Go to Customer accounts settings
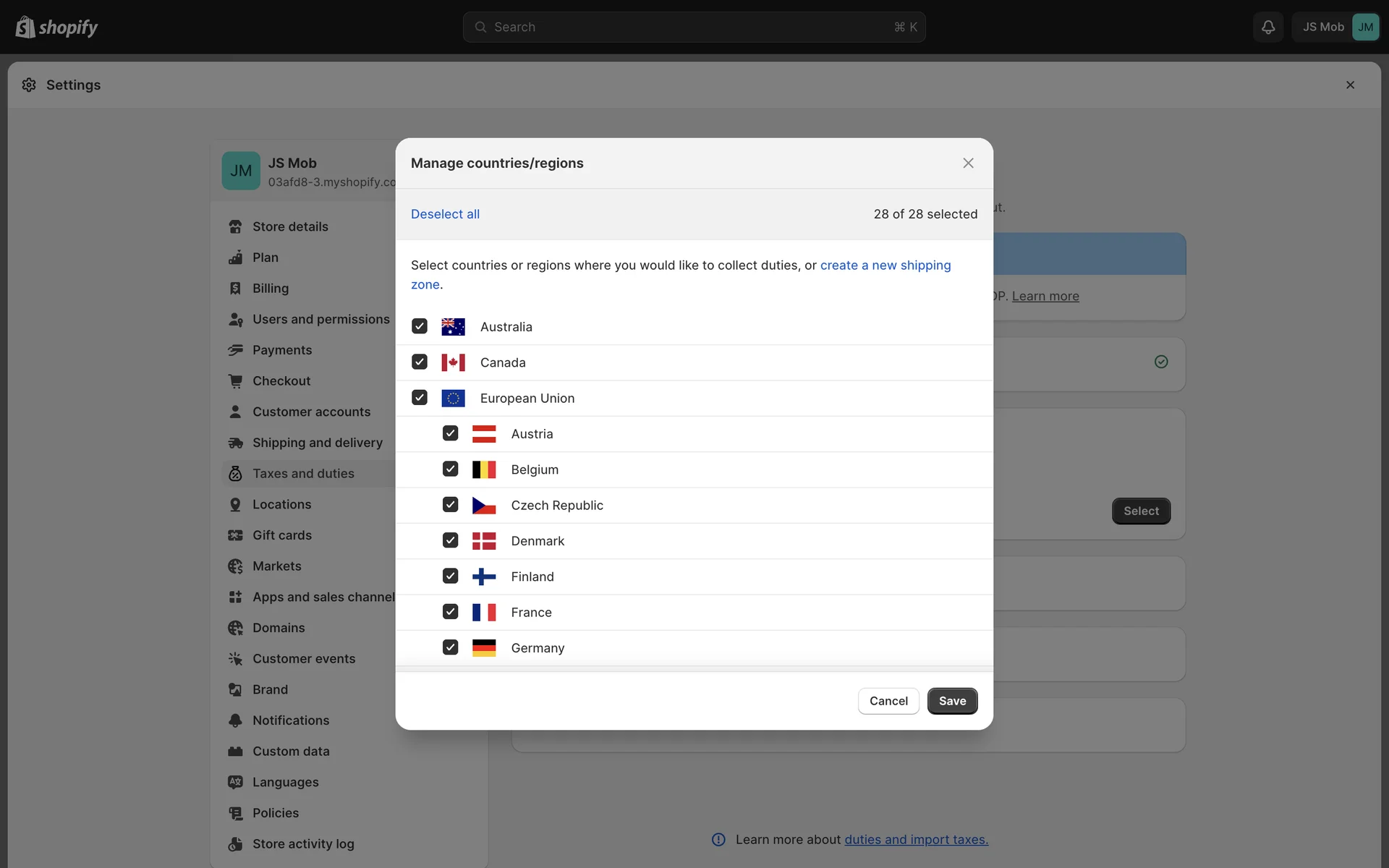Image resolution: width=1389 pixels, height=868 pixels. click(x=311, y=412)
